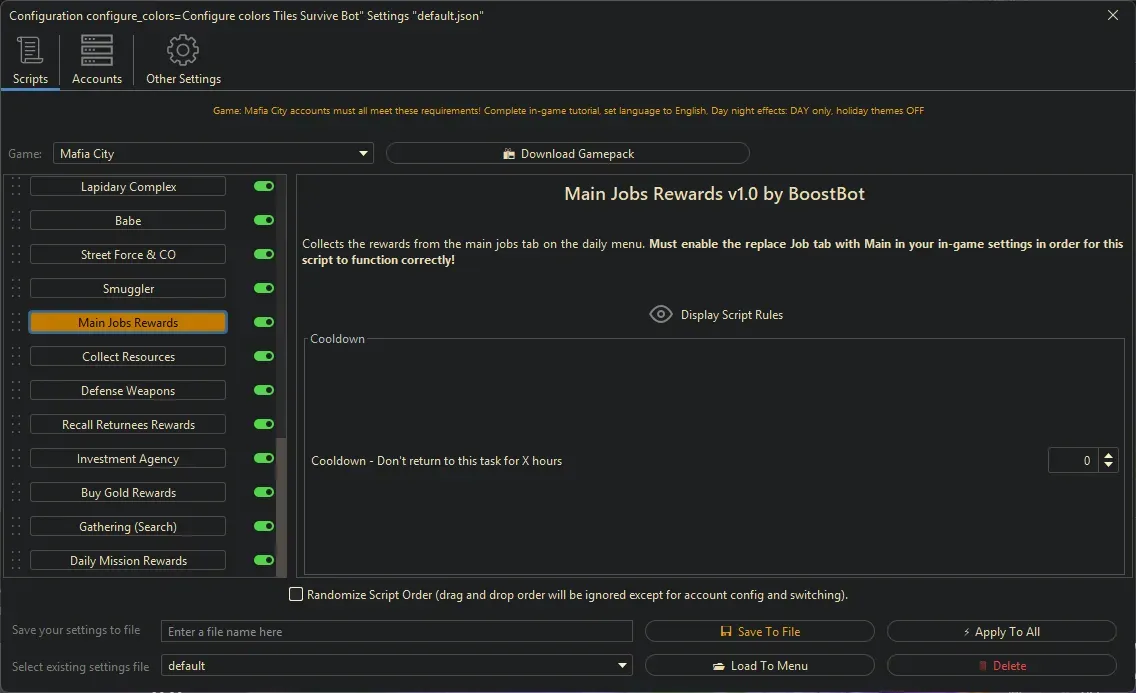Enable Randomize Script Order checkbox

click(296, 593)
